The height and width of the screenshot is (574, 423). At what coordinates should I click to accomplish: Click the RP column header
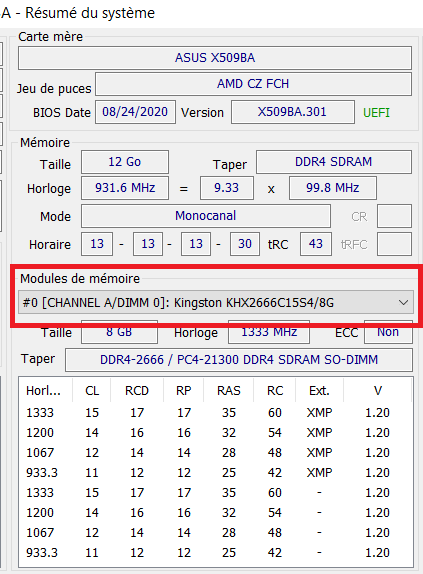pos(184,391)
